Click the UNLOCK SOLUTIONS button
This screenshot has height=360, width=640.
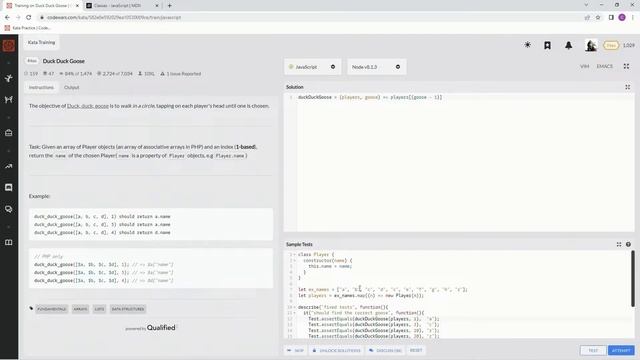pos(337,351)
